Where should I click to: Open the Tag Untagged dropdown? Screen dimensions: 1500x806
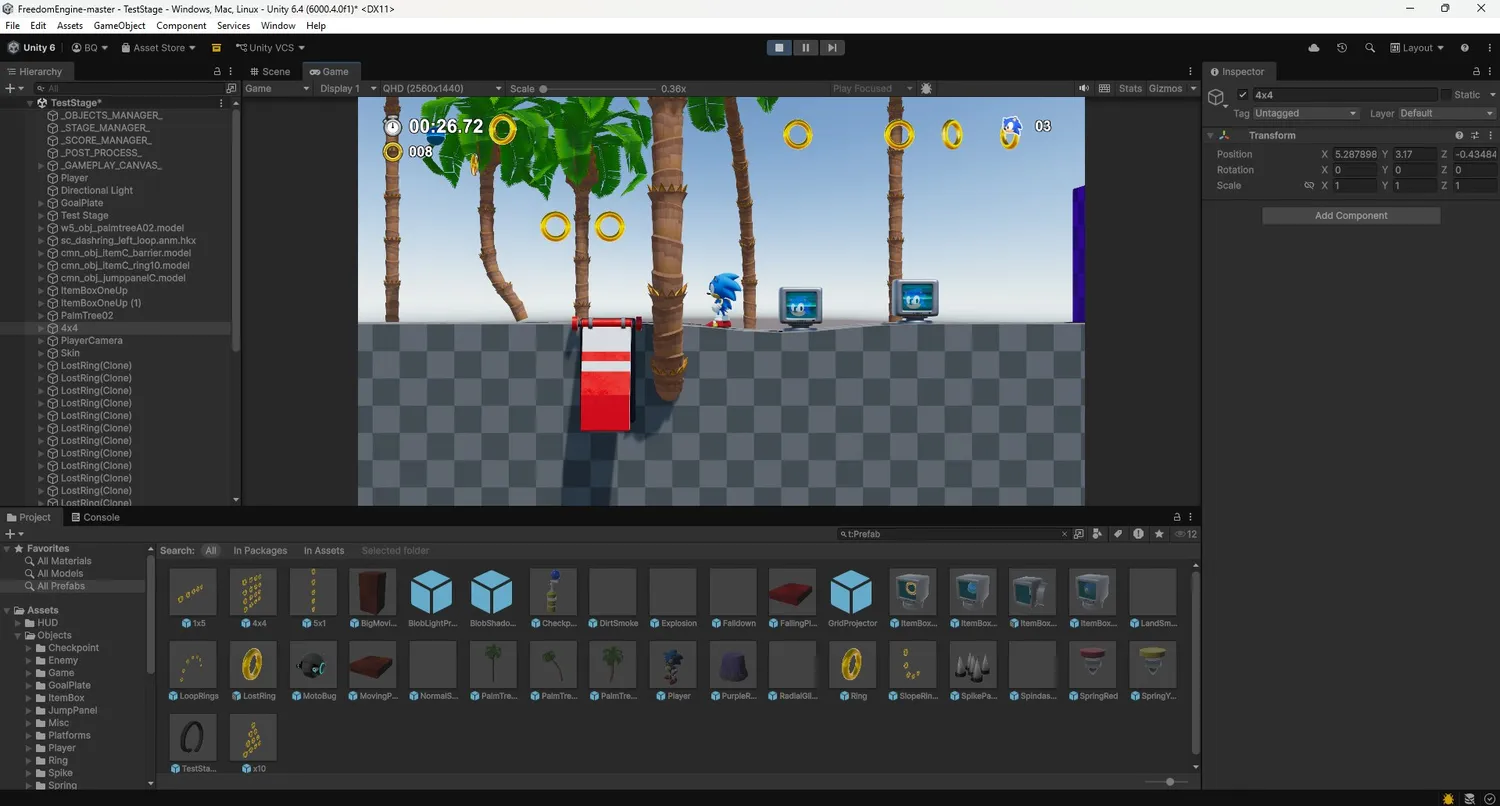[1305, 114]
